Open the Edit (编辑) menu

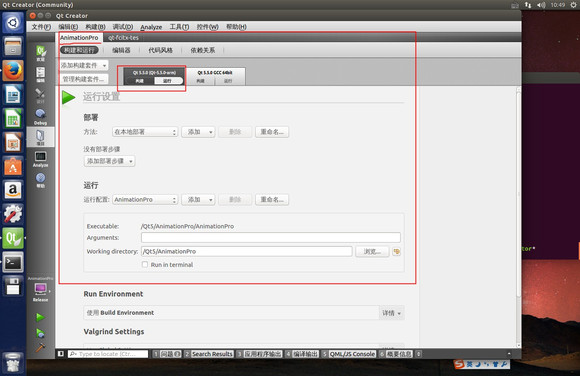coord(68,27)
